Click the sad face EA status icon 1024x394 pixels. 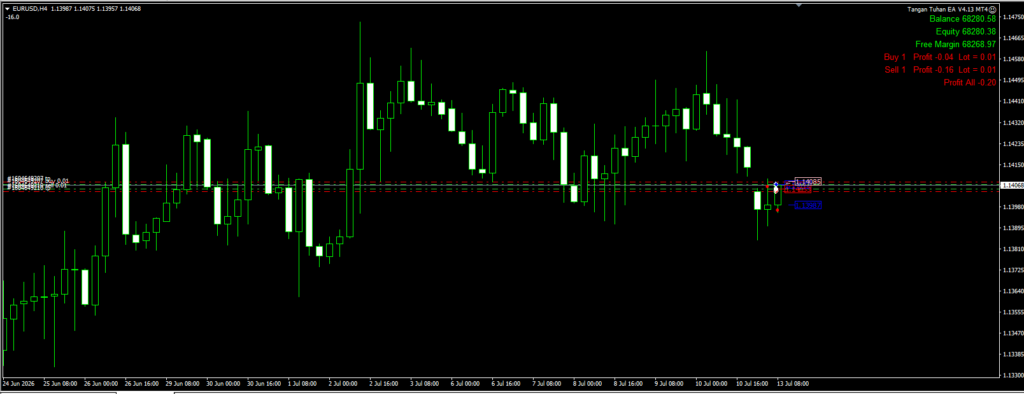pyautogui.click(x=993, y=9)
